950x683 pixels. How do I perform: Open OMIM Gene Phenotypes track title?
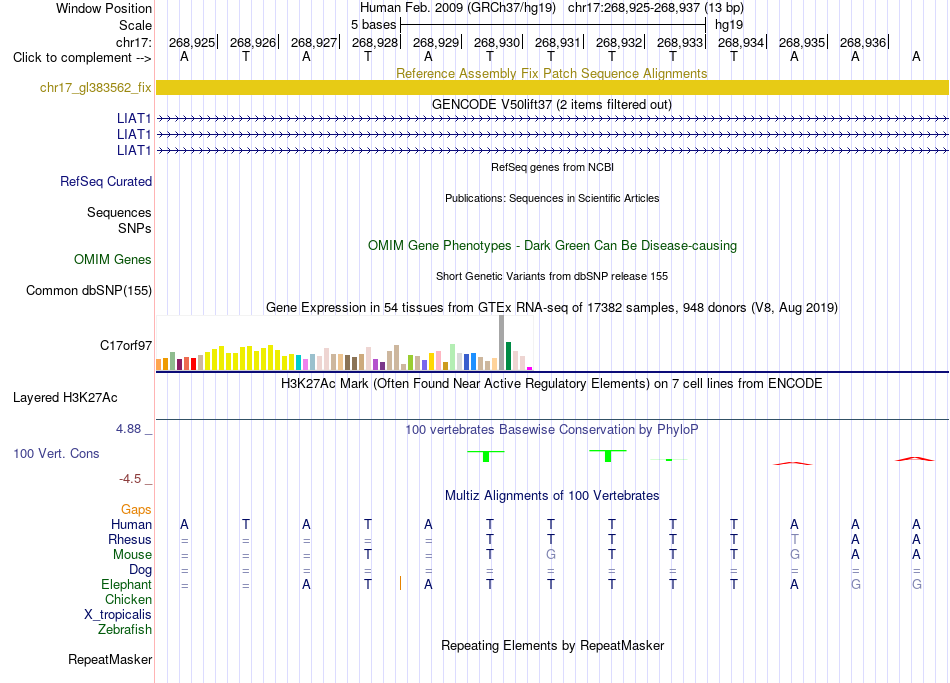point(553,245)
